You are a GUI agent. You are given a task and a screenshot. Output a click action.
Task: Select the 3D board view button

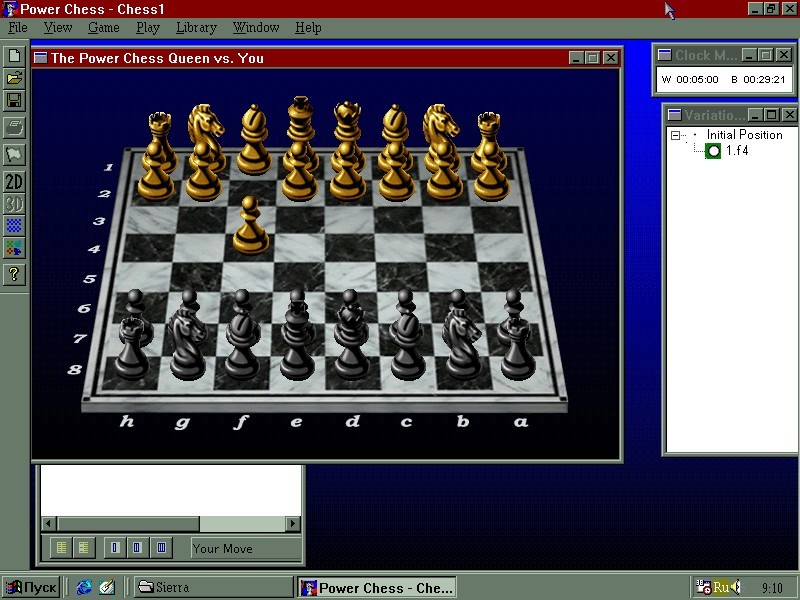coord(14,204)
